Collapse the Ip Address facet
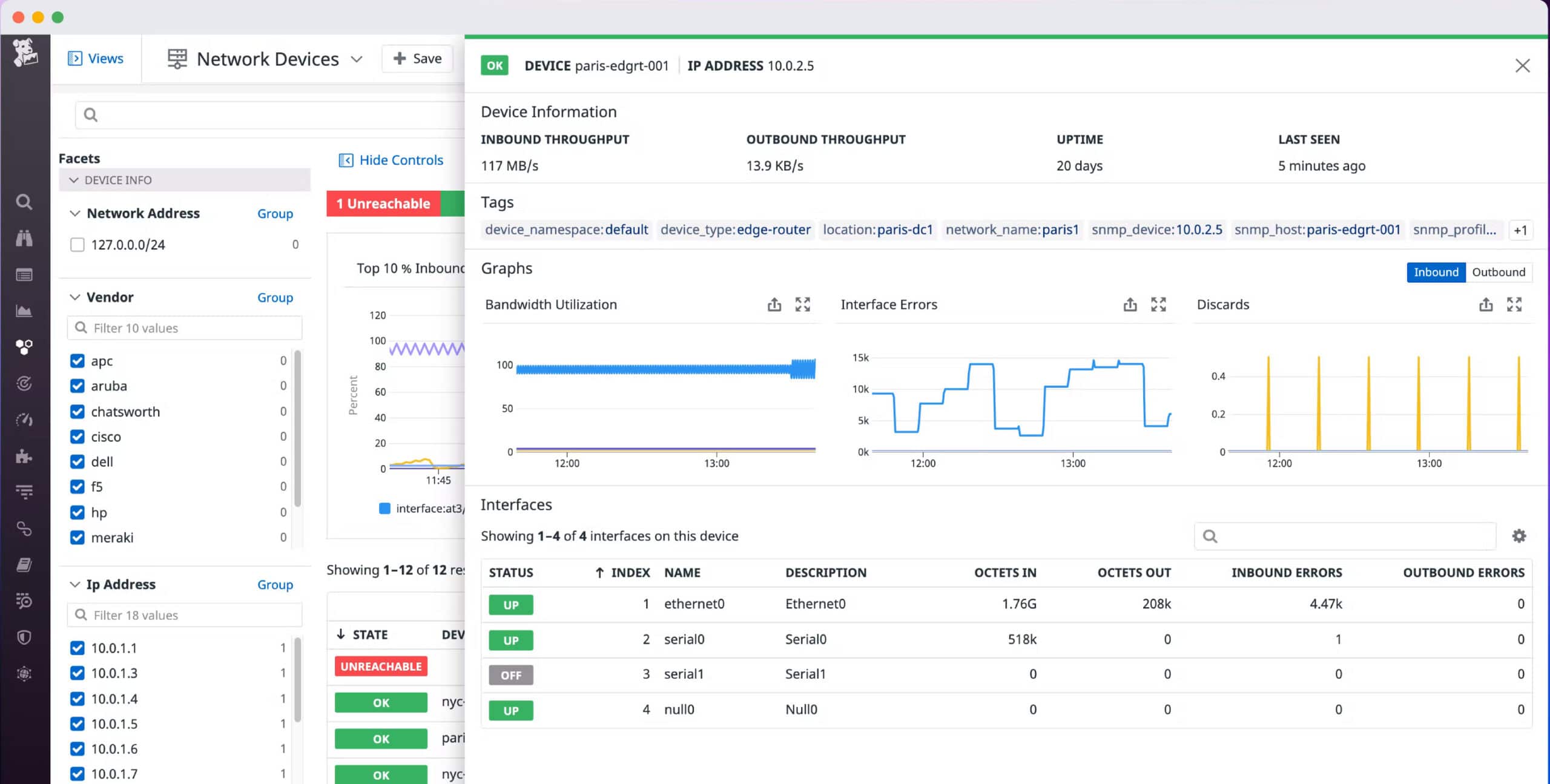The width and height of the screenshot is (1550, 784). coord(74,584)
